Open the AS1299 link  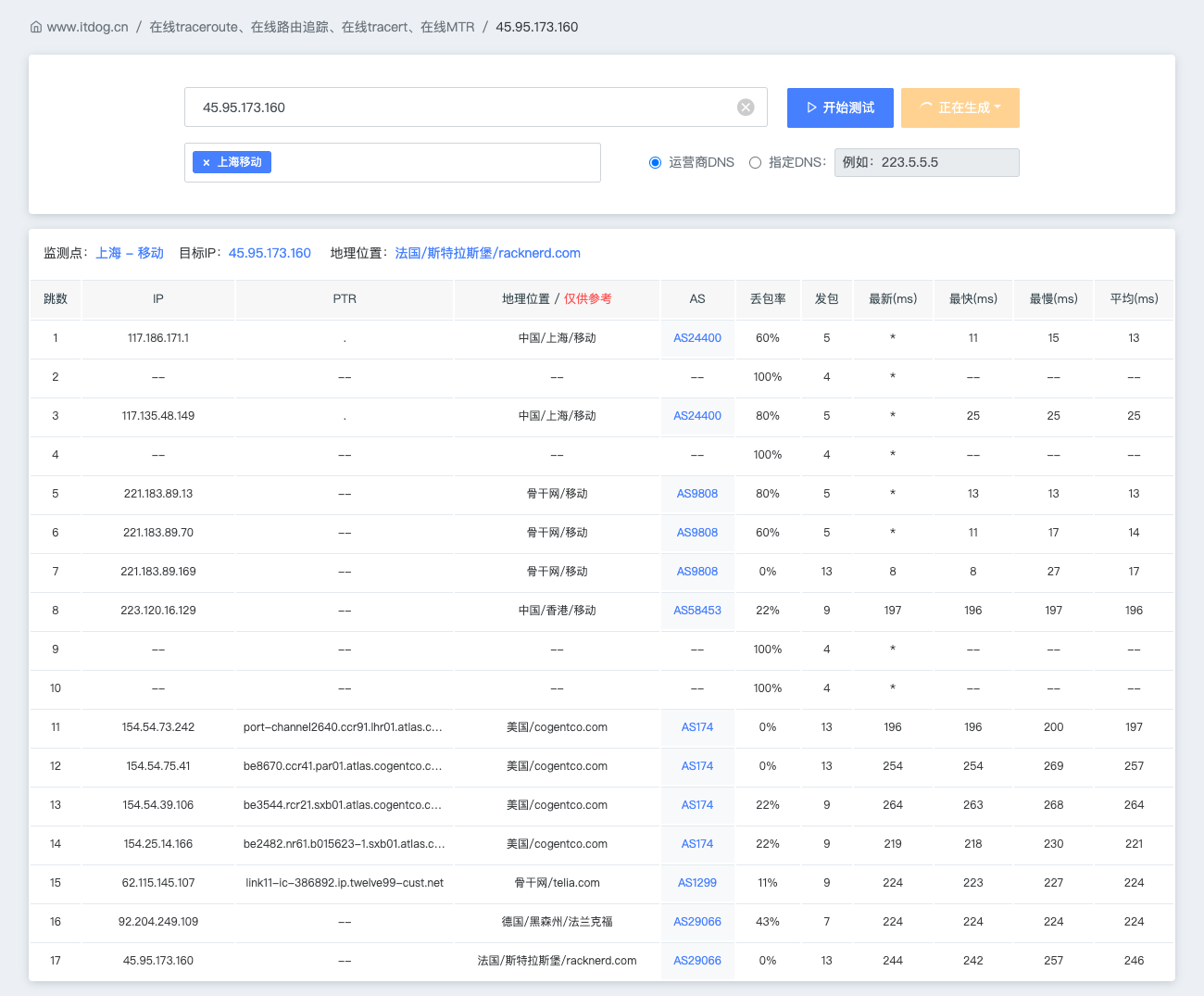point(697,883)
